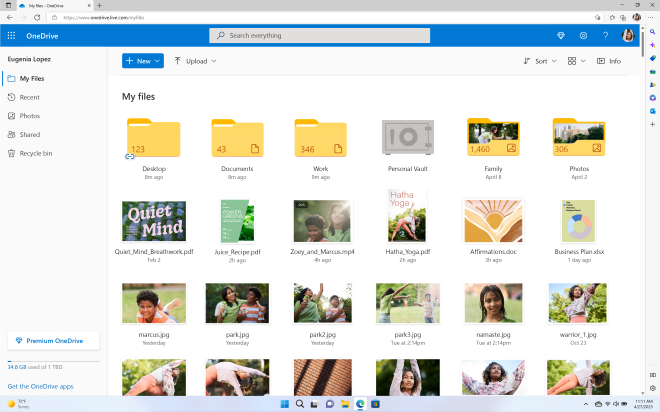Click the shared link badge on Desktop folder

130,157
